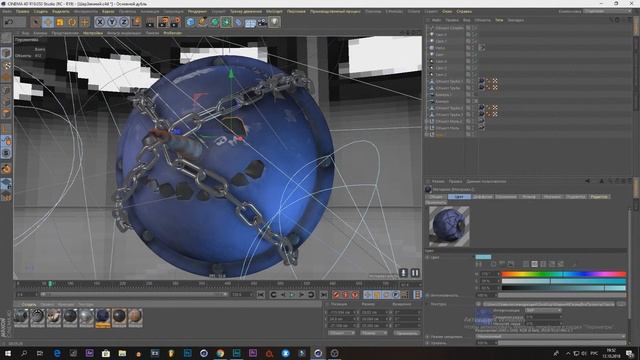This screenshot has height=360, width=640.
Task: Toggle the coordinate system icon
Action: (136, 22)
